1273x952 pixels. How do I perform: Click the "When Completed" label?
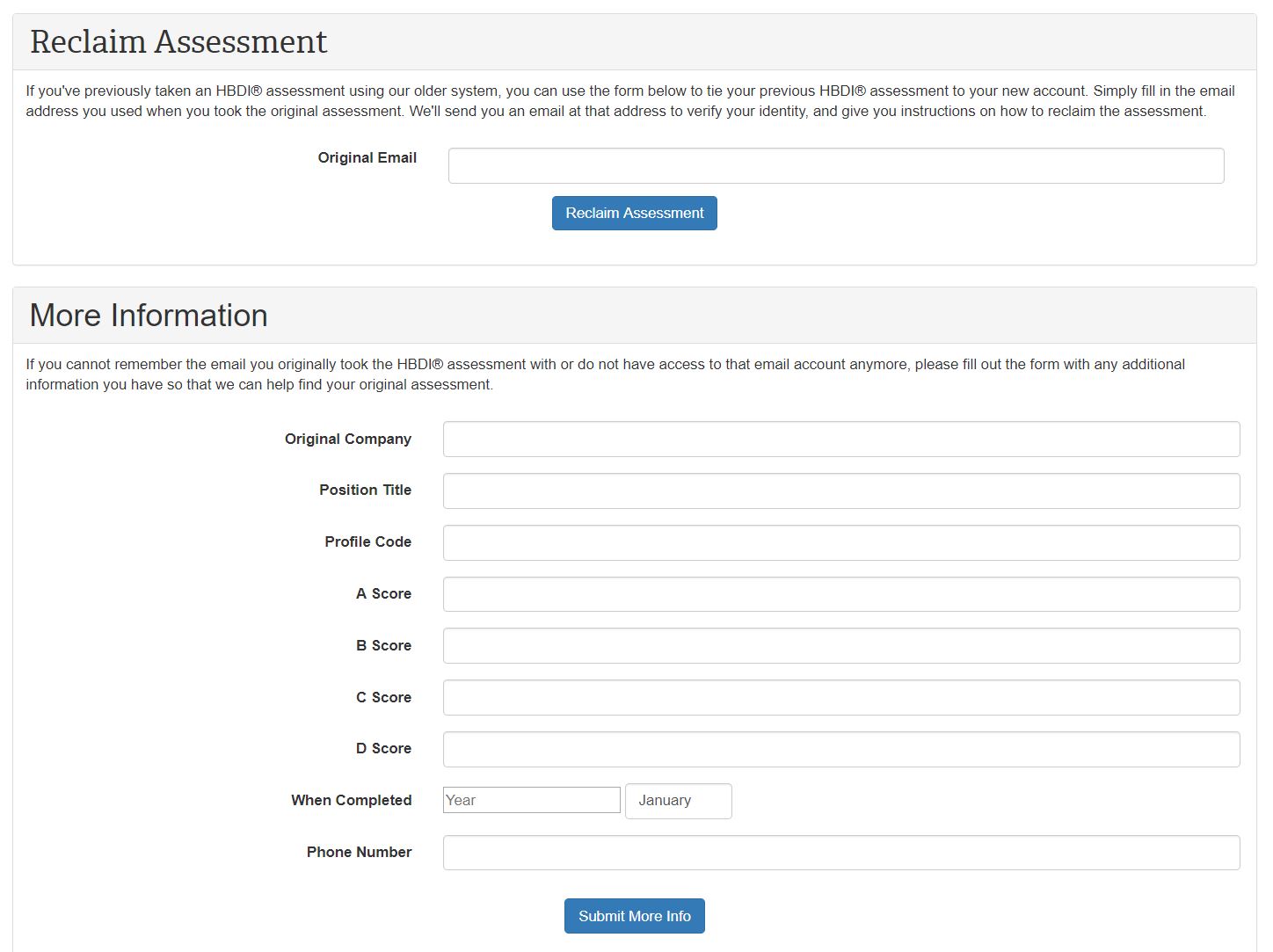(x=351, y=801)
